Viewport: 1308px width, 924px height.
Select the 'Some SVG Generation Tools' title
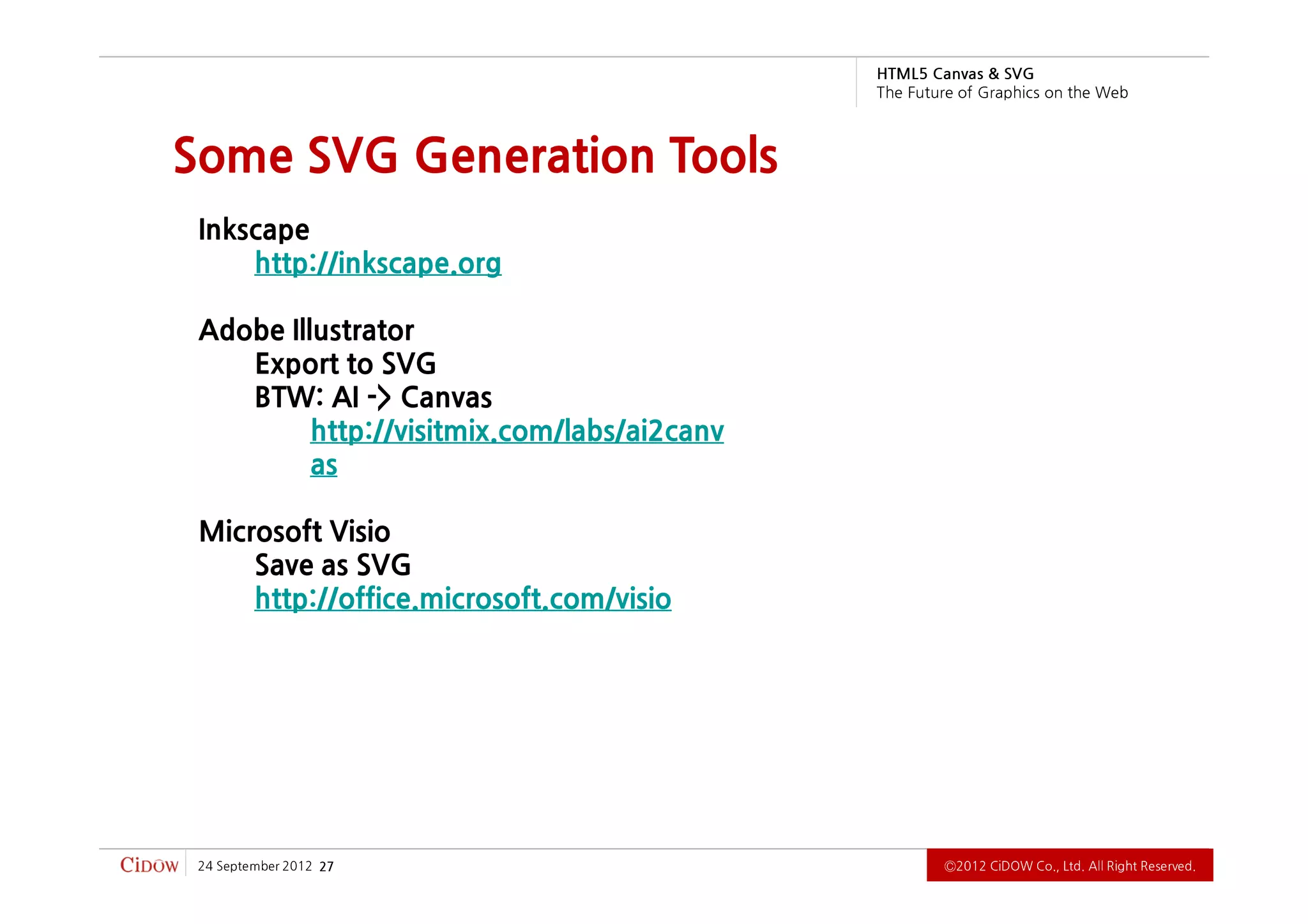coord(475,156)
